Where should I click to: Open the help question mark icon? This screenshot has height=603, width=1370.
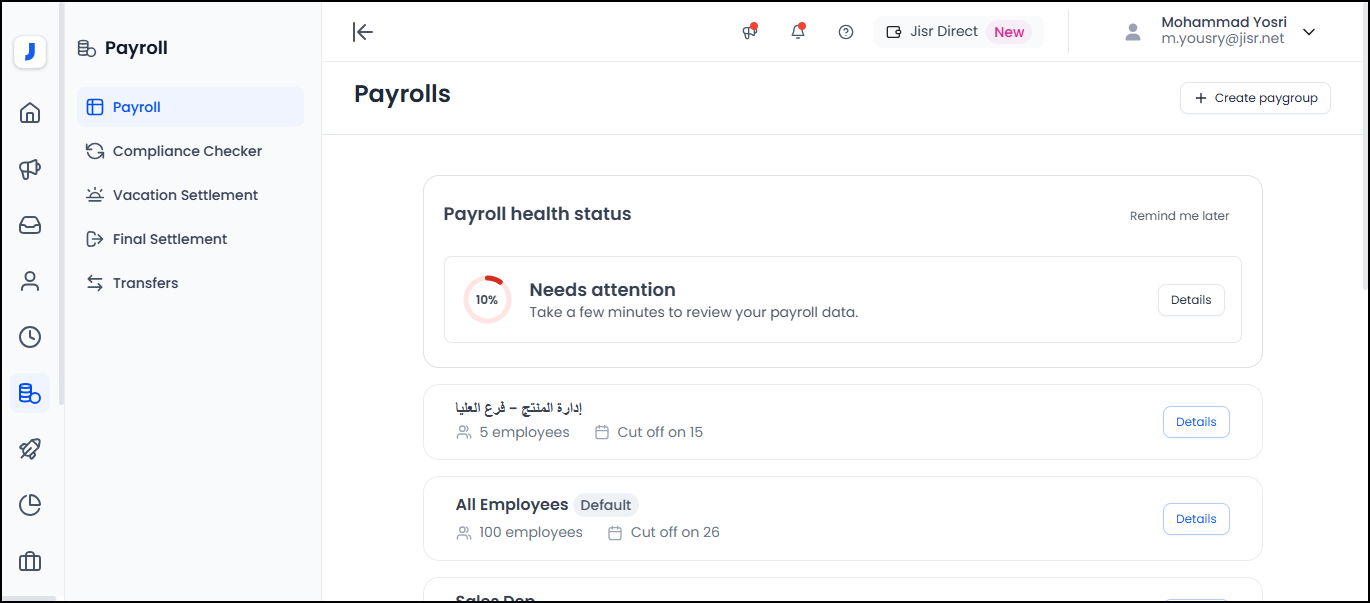pyautogui.click(x=846, y=32)
